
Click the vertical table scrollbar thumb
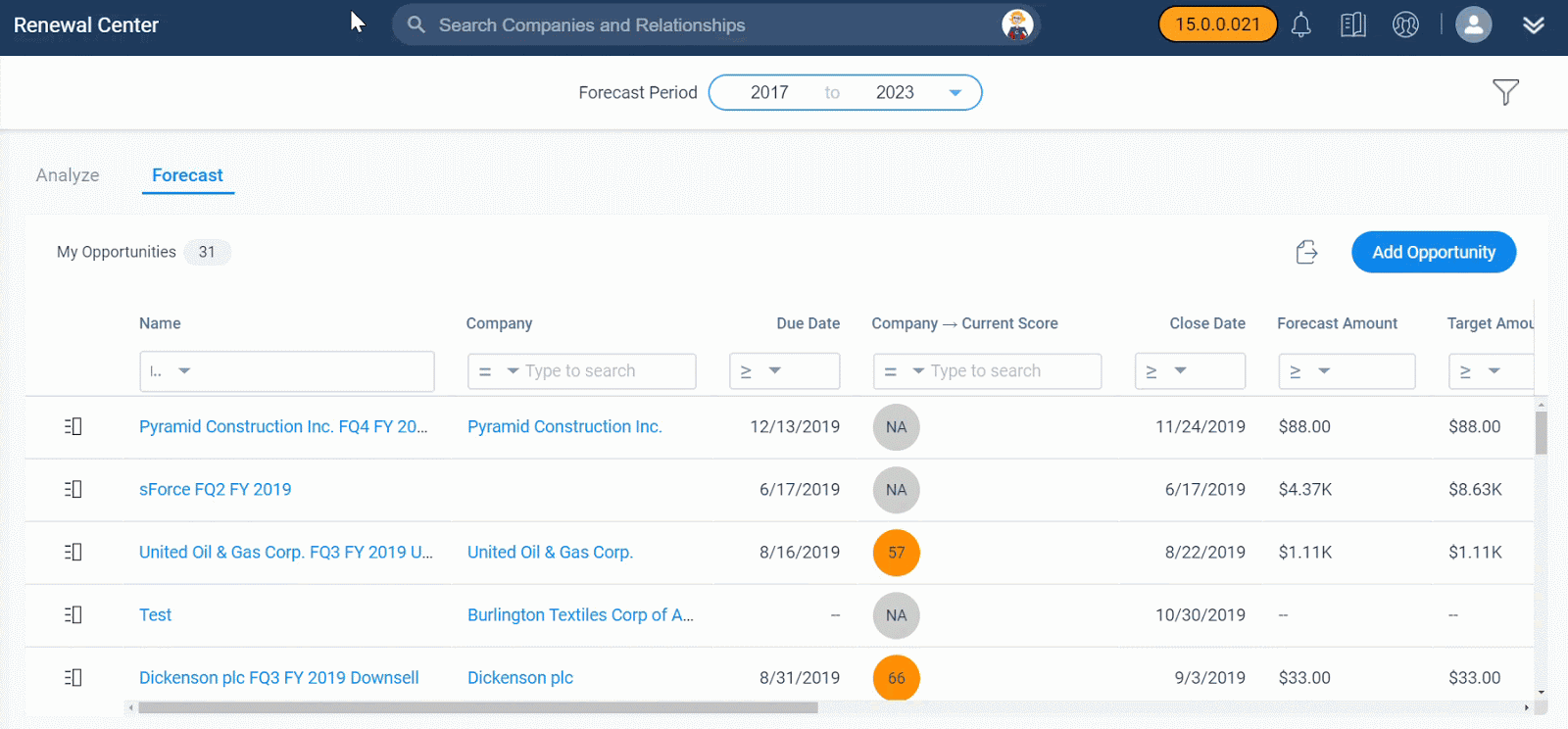1541,432
